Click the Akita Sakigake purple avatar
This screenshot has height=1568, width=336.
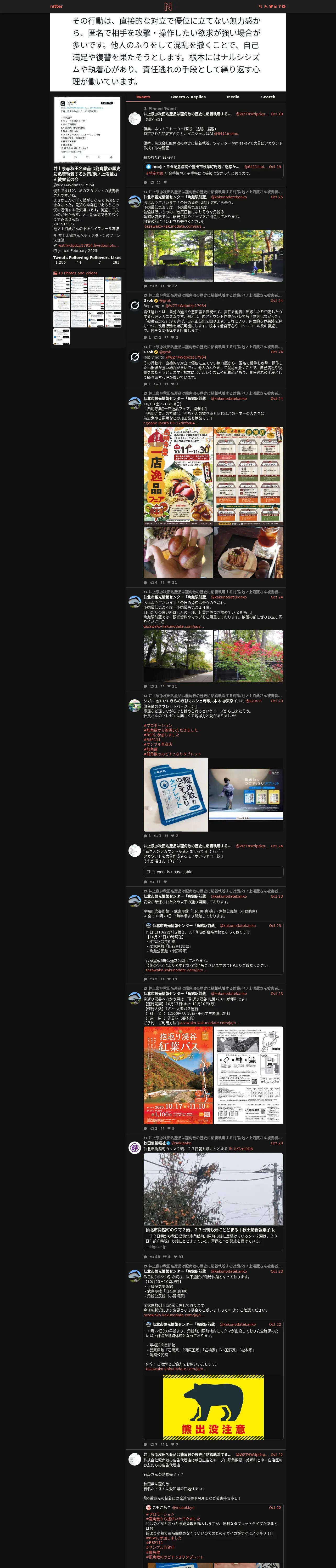coord(135,1148)
